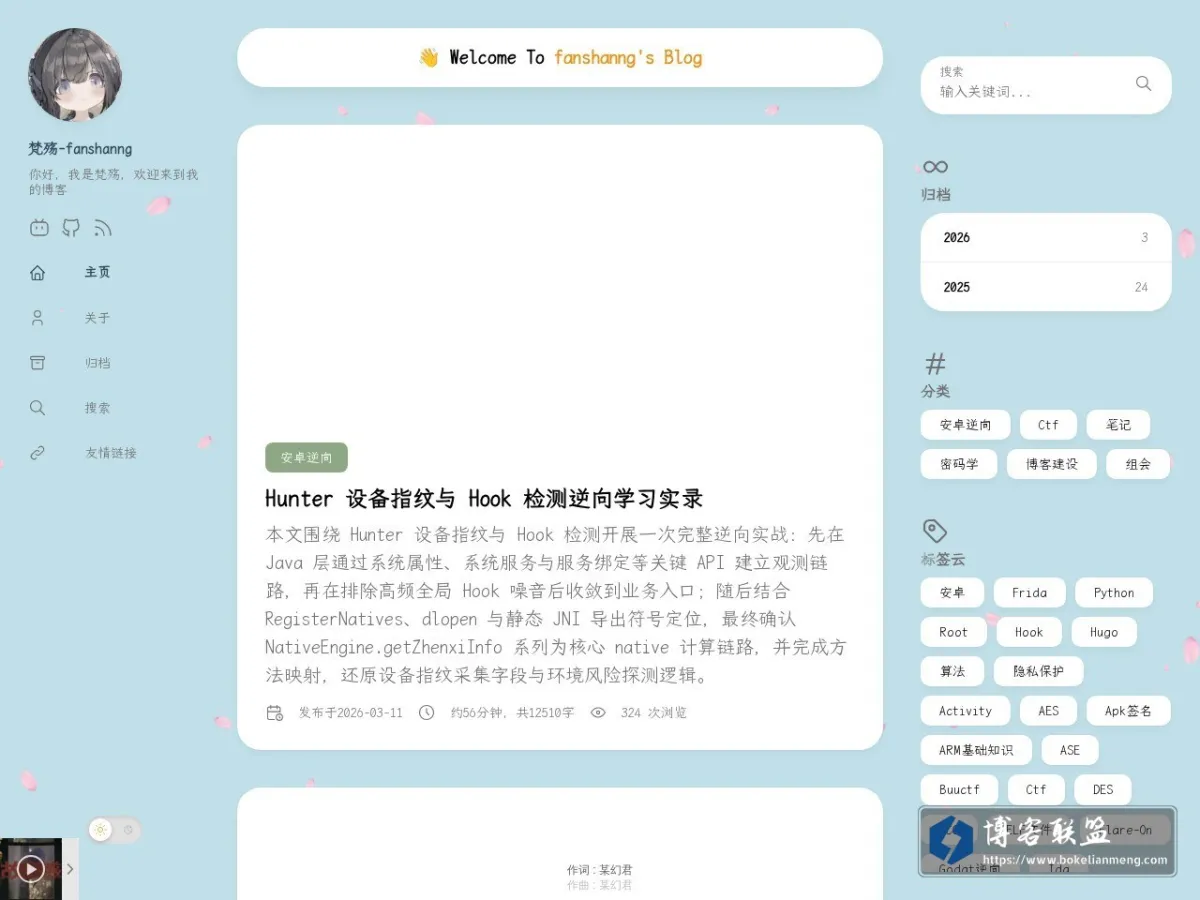Expand the music player with the arrow
The image size is (1200, 900).
[70, 869]
